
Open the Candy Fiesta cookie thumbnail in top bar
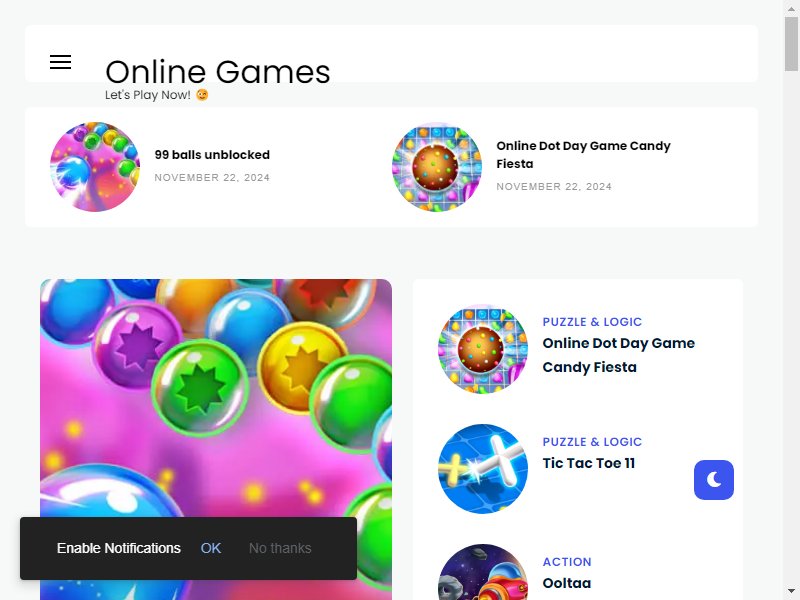click(437, 167)
